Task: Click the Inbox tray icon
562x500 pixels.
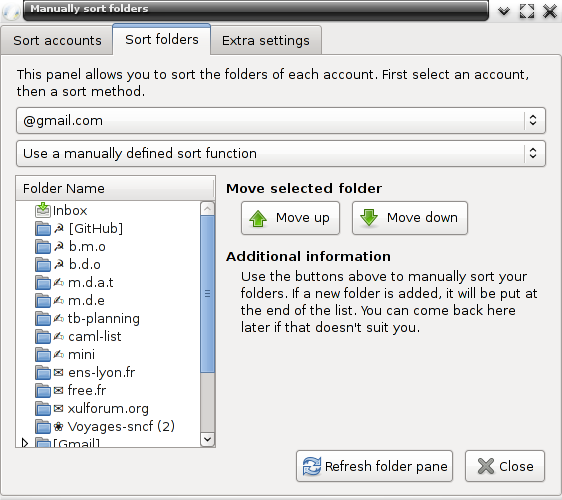Action: tap(43, 210)
